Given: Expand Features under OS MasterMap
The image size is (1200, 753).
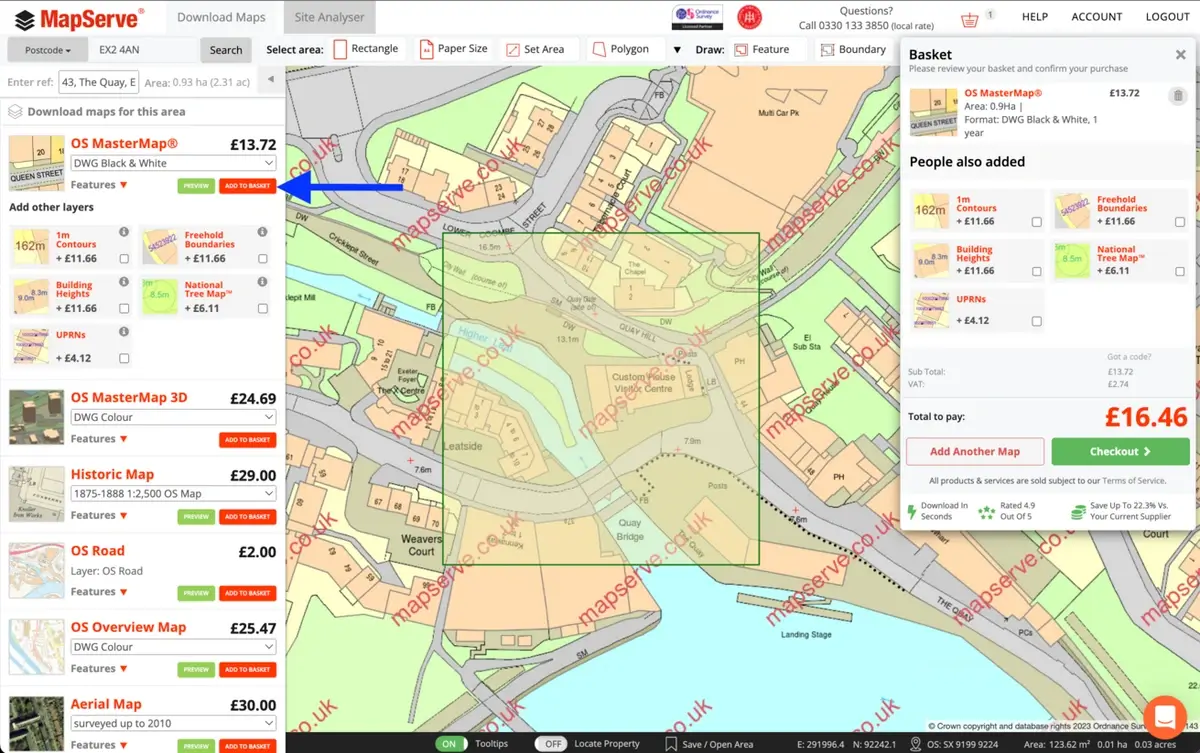Looking at the screenshot, I should (99, 185).
